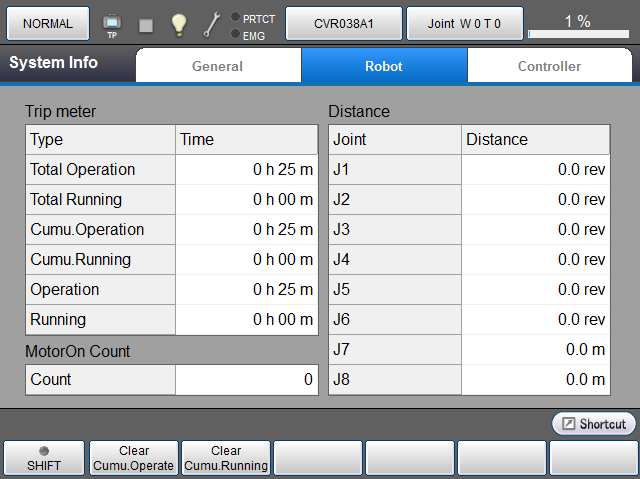Click the wrench maintenance icon
This screenshot has width=640, height=479.
point(211,24)
